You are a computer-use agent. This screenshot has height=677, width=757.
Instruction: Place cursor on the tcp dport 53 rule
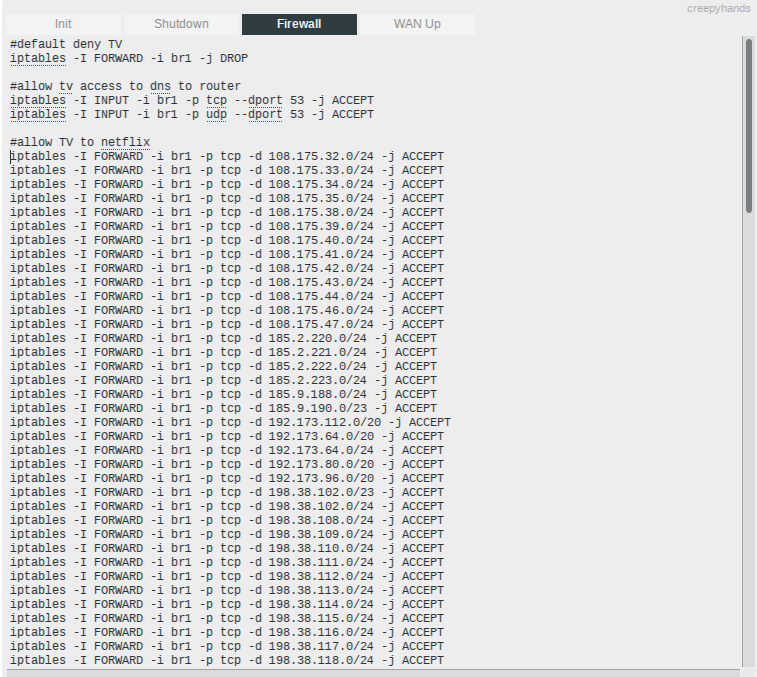pos(191,101)
